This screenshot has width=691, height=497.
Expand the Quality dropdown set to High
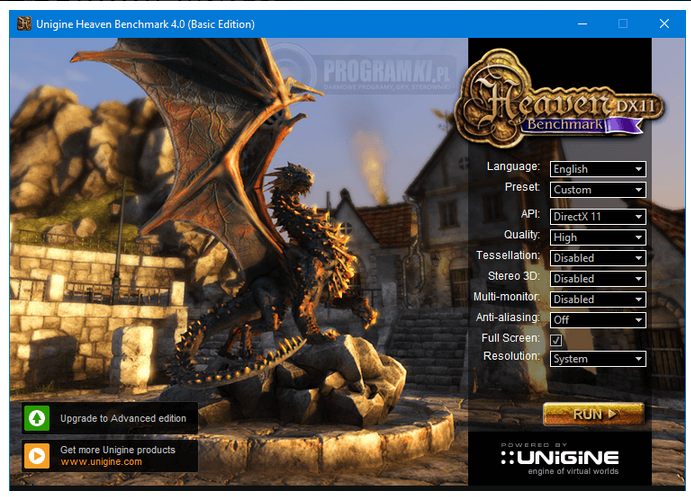tap(598, 237)
